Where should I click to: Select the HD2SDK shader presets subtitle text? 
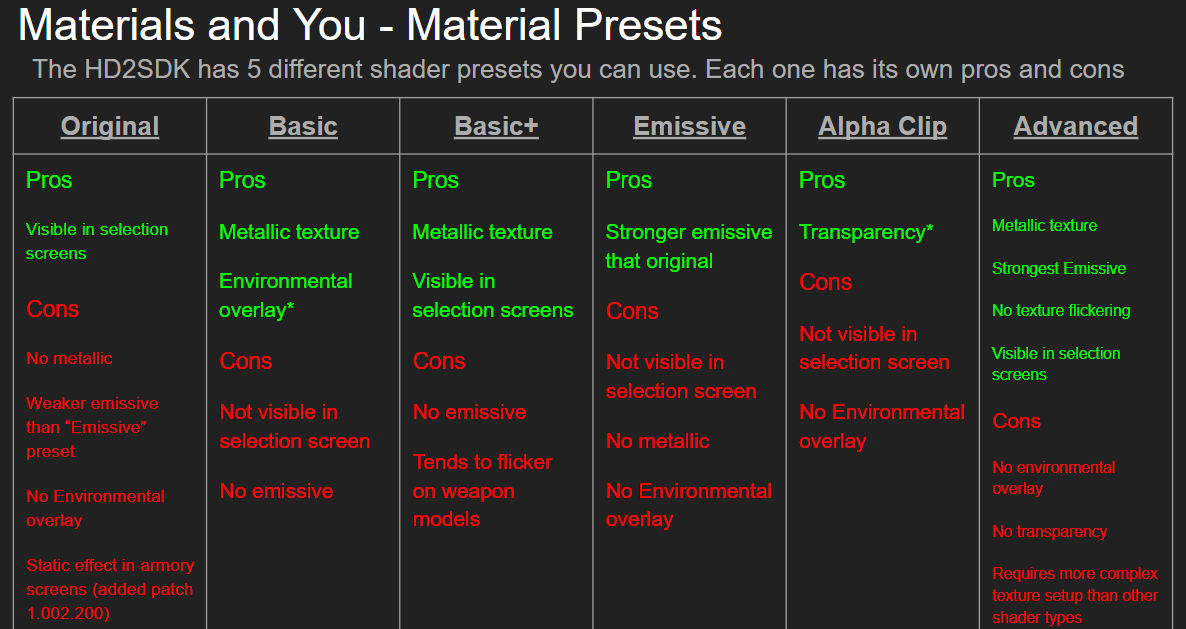click(578, 70)
